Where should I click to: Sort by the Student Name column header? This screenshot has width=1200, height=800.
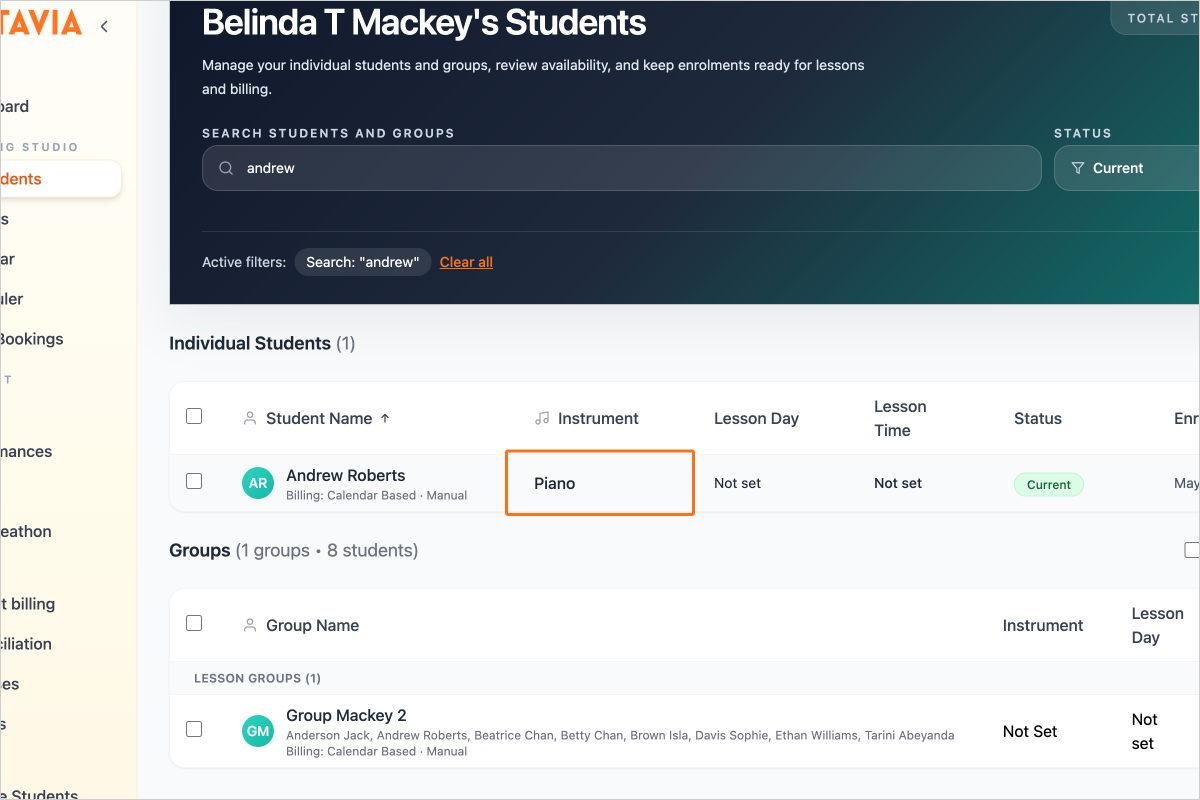[319, 418]
